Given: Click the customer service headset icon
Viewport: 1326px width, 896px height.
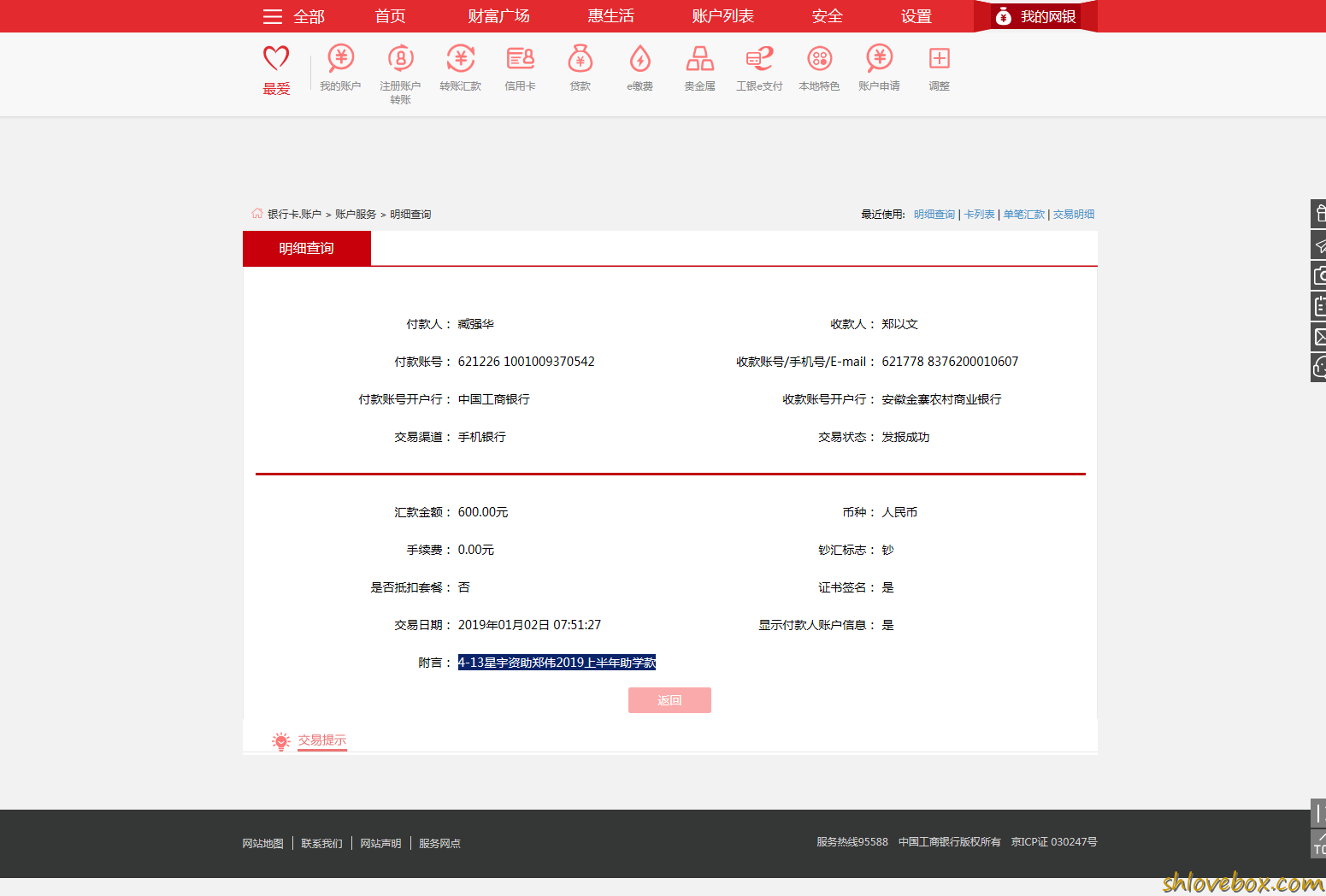Looking at the screenshot, I should [1319, 368].
